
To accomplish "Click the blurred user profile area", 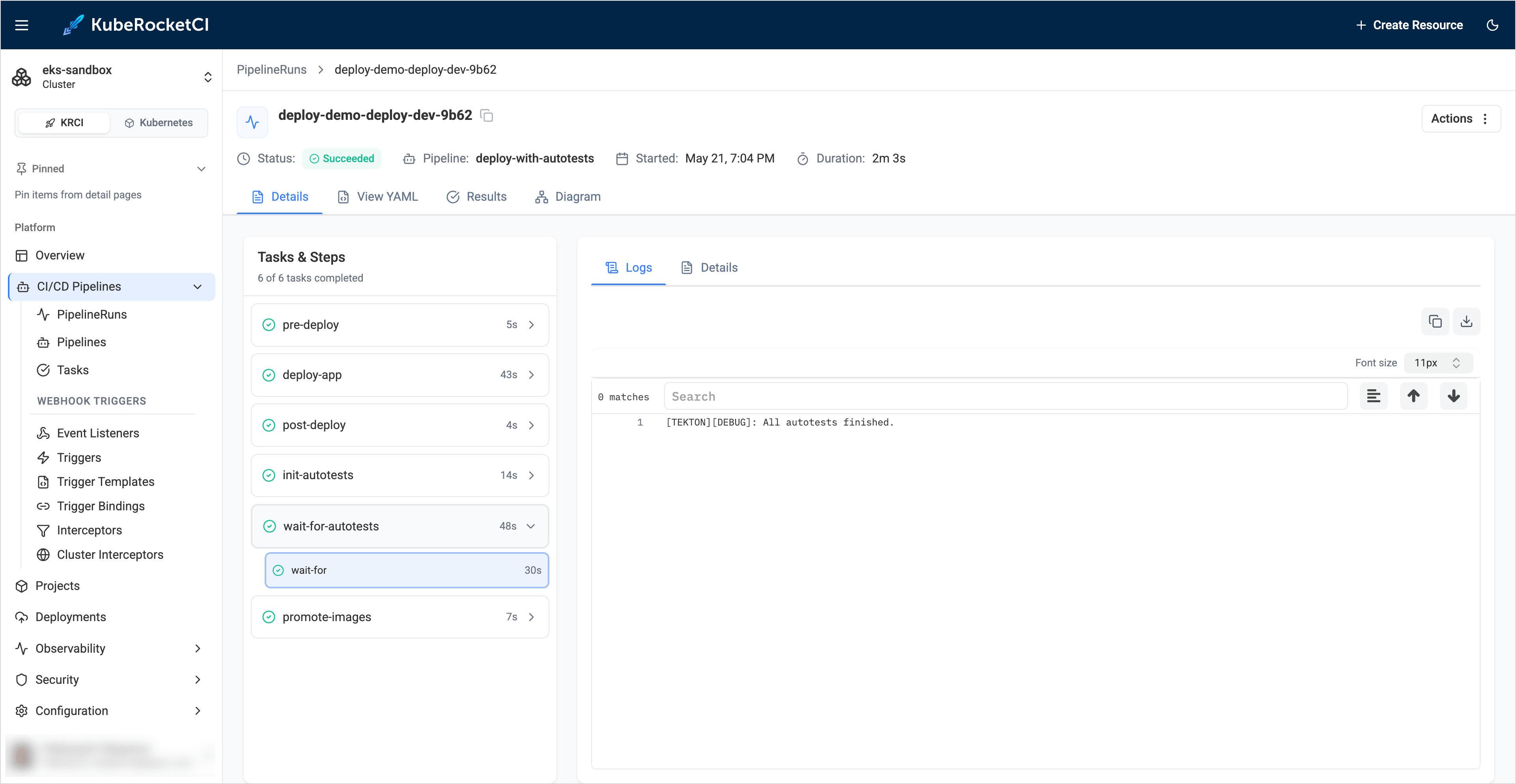I will [111, 755].
